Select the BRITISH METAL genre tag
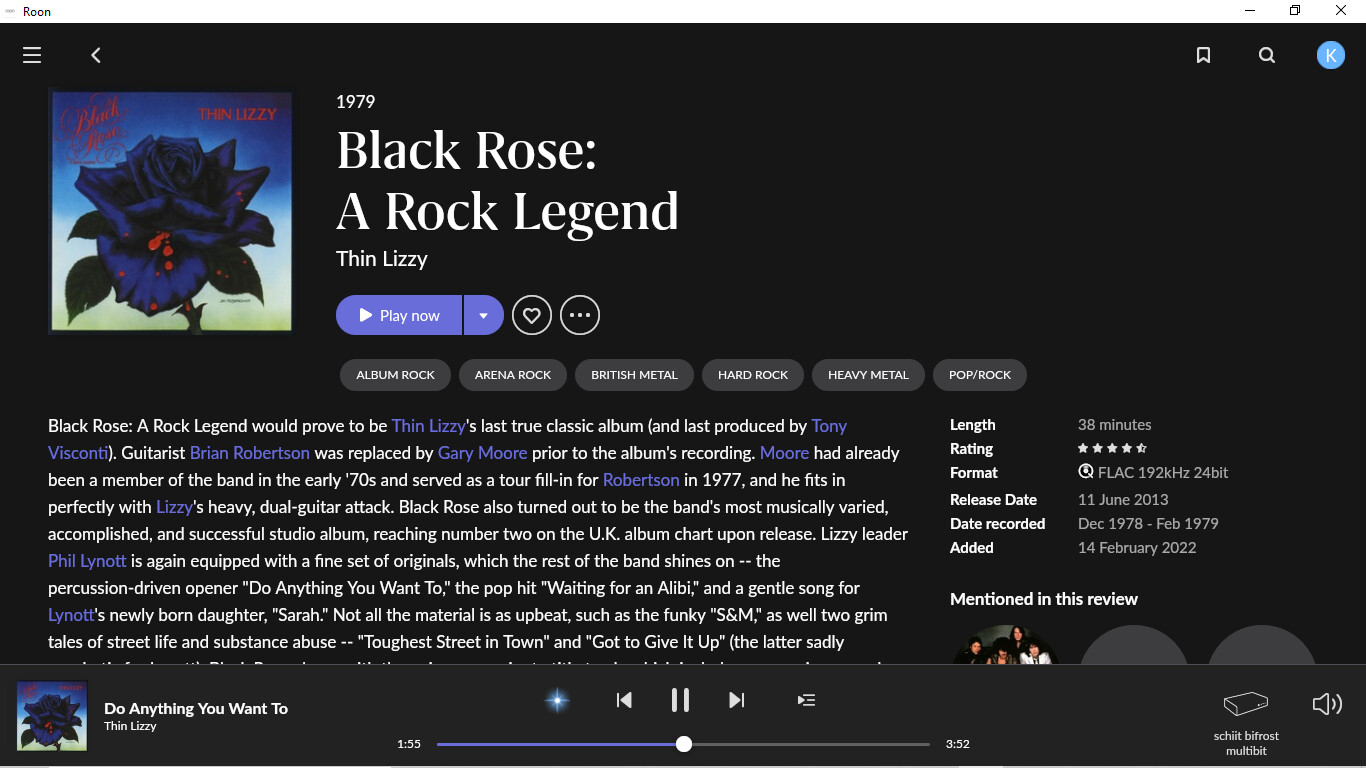The height and width of the screenshot is (768, 1366). coord(634,375)
